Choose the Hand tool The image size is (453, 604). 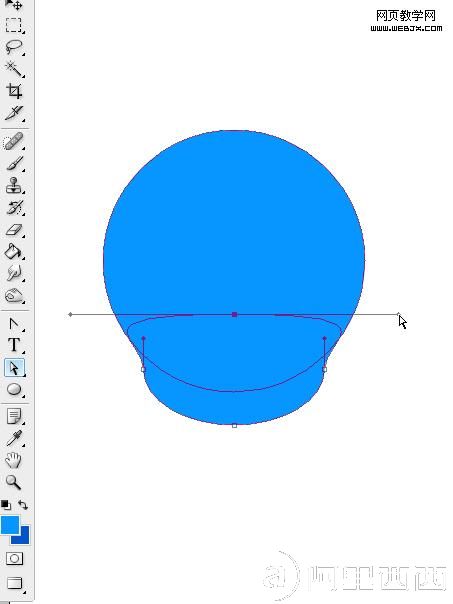tap(14, 460)
